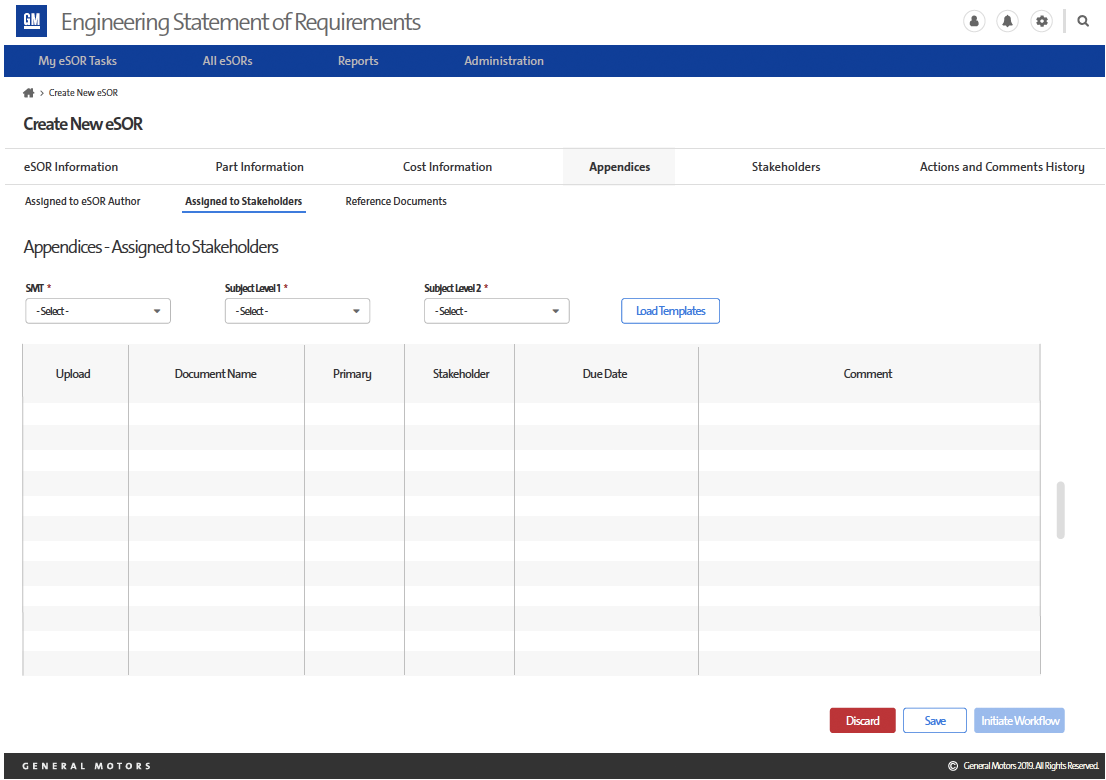Image resolution: width=1106 pixels, height=780 pixels.
Task: Expand the Subject Level 1 dropdown
Action: [x=297, y=311]
